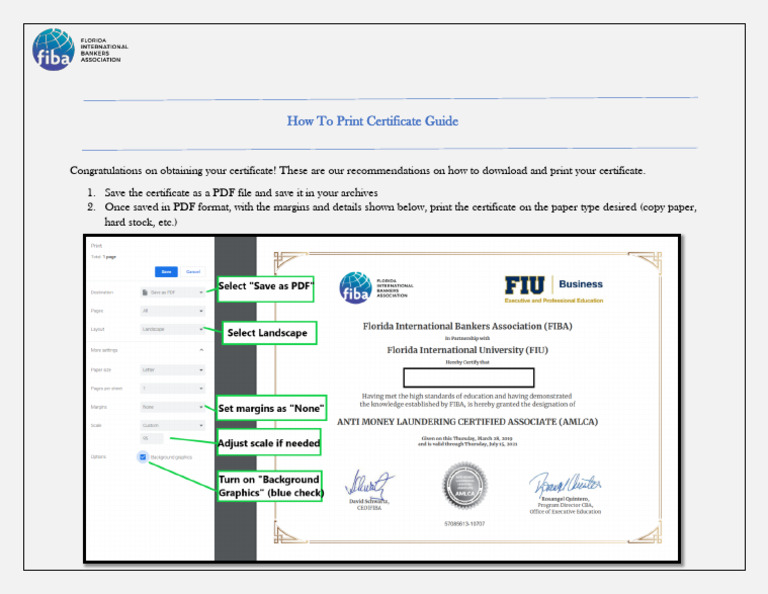
Task: Click 'Florida International Bankers Association (FIBA)' certificate line
Action: tap(467, 326)
